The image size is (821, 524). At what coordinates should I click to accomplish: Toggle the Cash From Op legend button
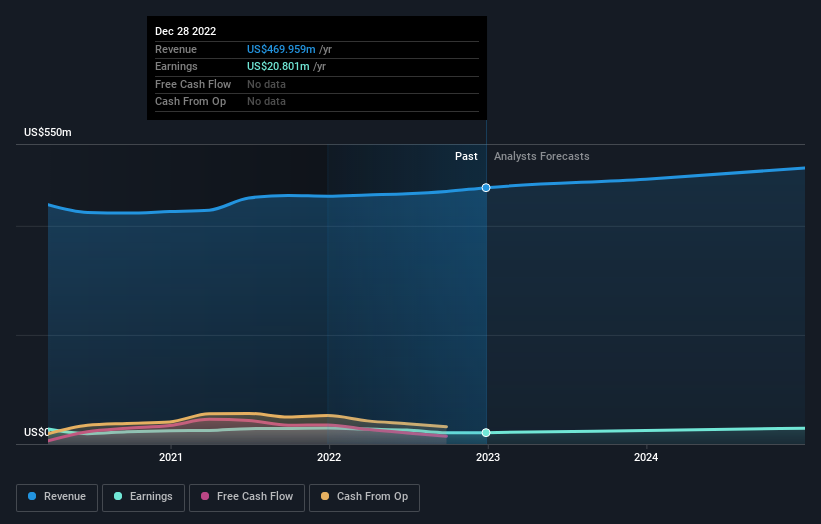point(364,497)
